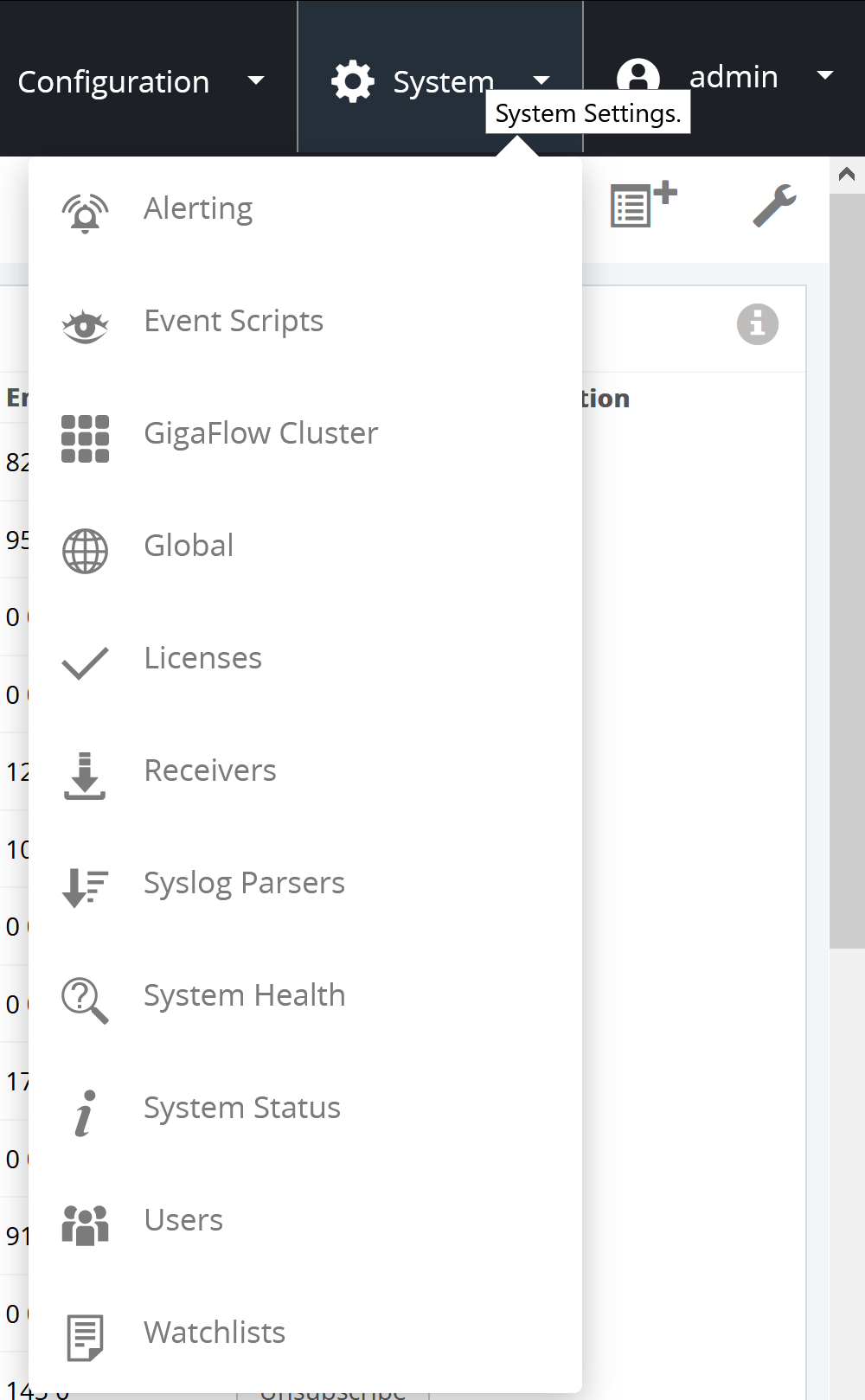Click the Event Scripts eye icon
This screenshot has height=1400, width=865.
[85, 326]
